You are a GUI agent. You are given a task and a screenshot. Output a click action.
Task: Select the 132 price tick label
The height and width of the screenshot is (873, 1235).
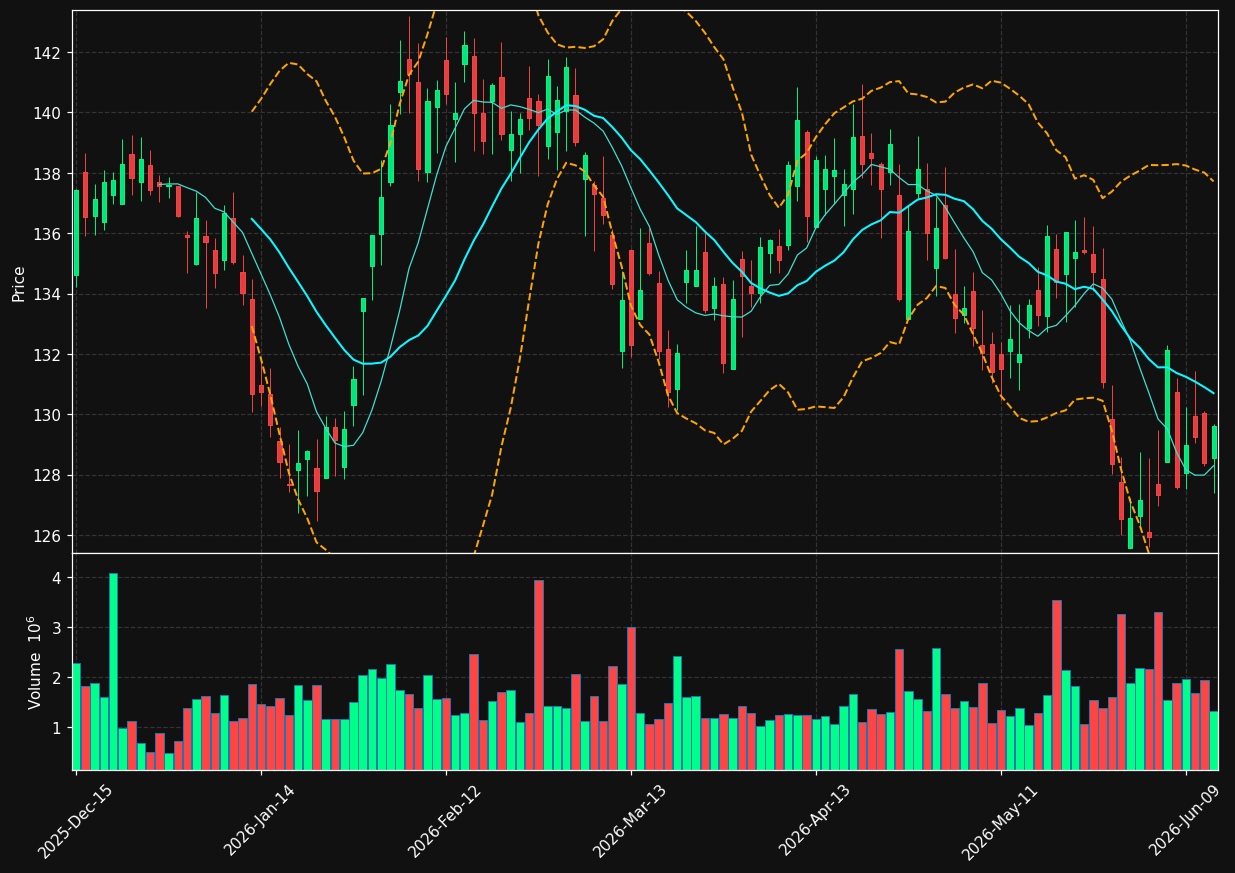46,355
